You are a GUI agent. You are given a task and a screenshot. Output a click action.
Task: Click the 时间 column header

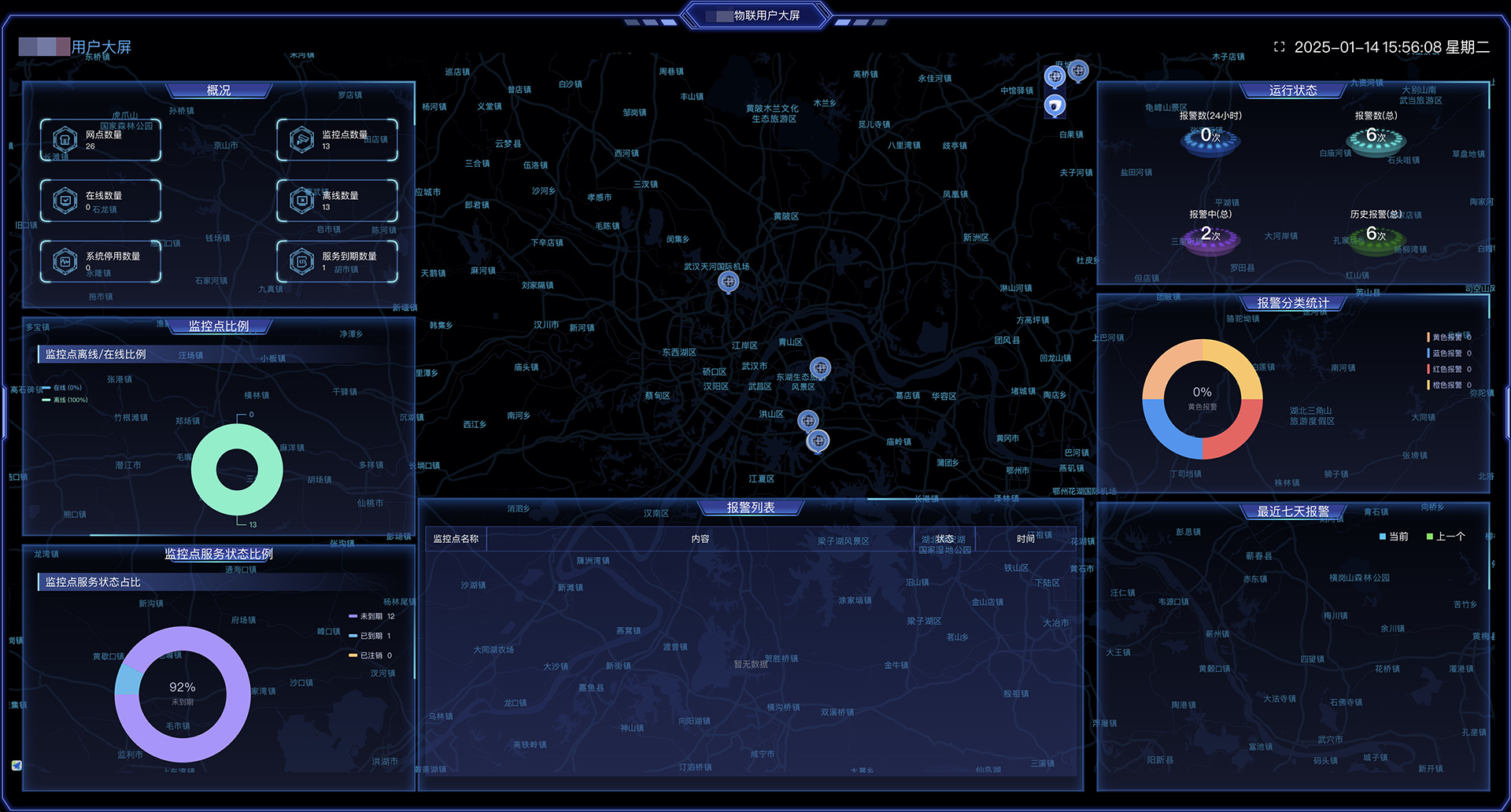click(1025, 539)
